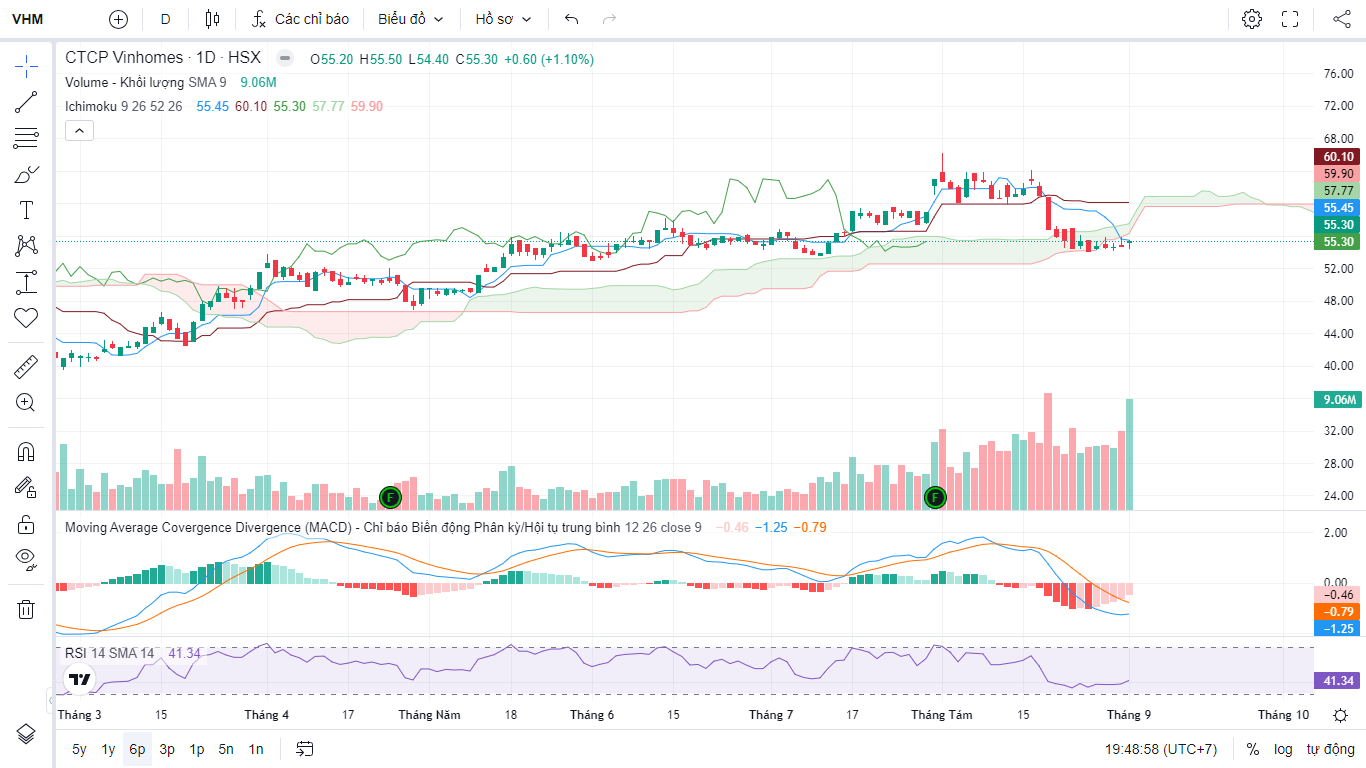
Task: Click the undo arrow
Action: [x=571, y=19]
